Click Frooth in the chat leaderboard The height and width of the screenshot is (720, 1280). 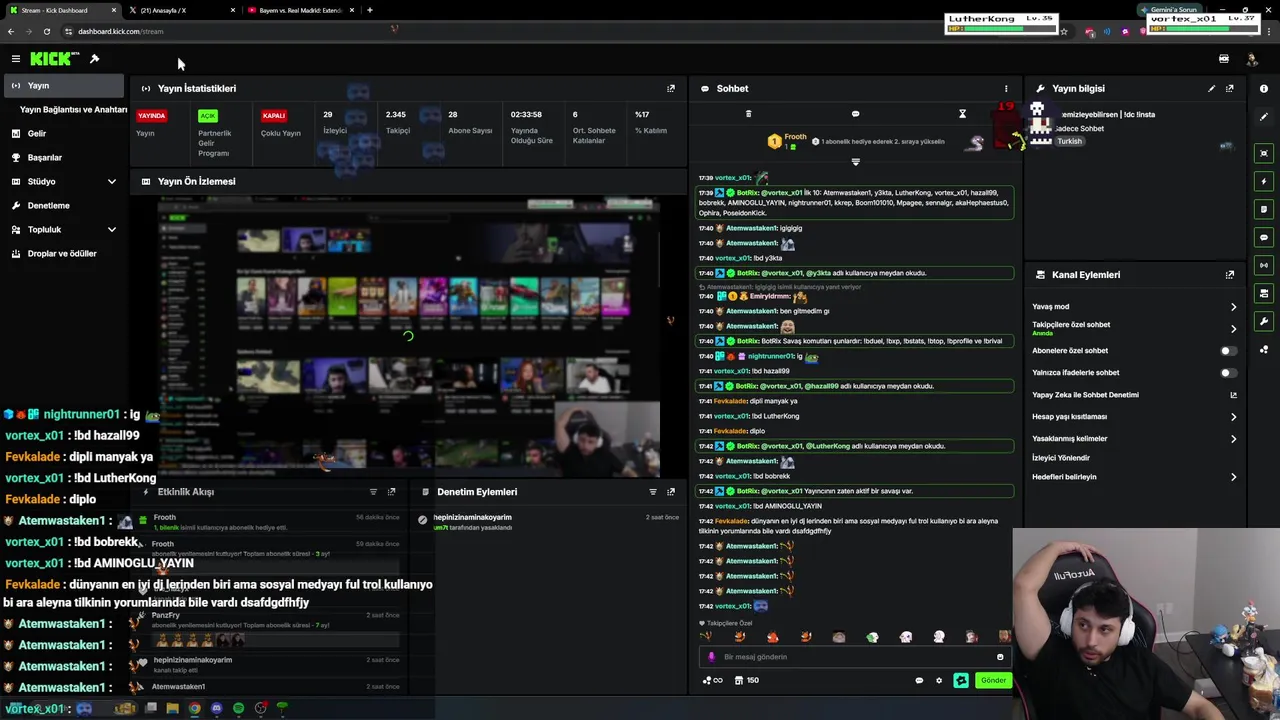pyautogui.click(x=795, y=137)
